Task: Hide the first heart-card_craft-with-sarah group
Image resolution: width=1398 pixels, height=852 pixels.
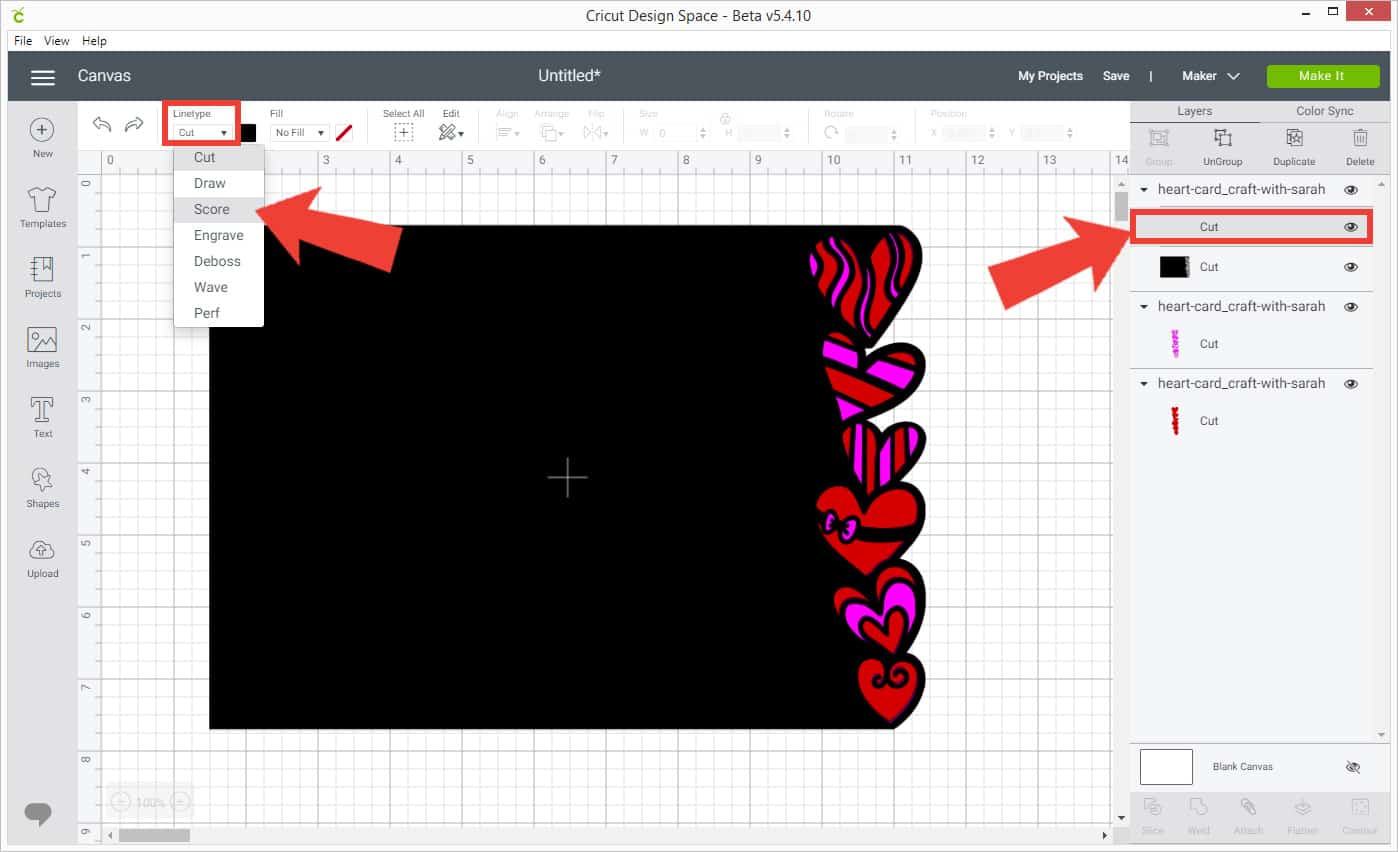Action: point(1351,190)
